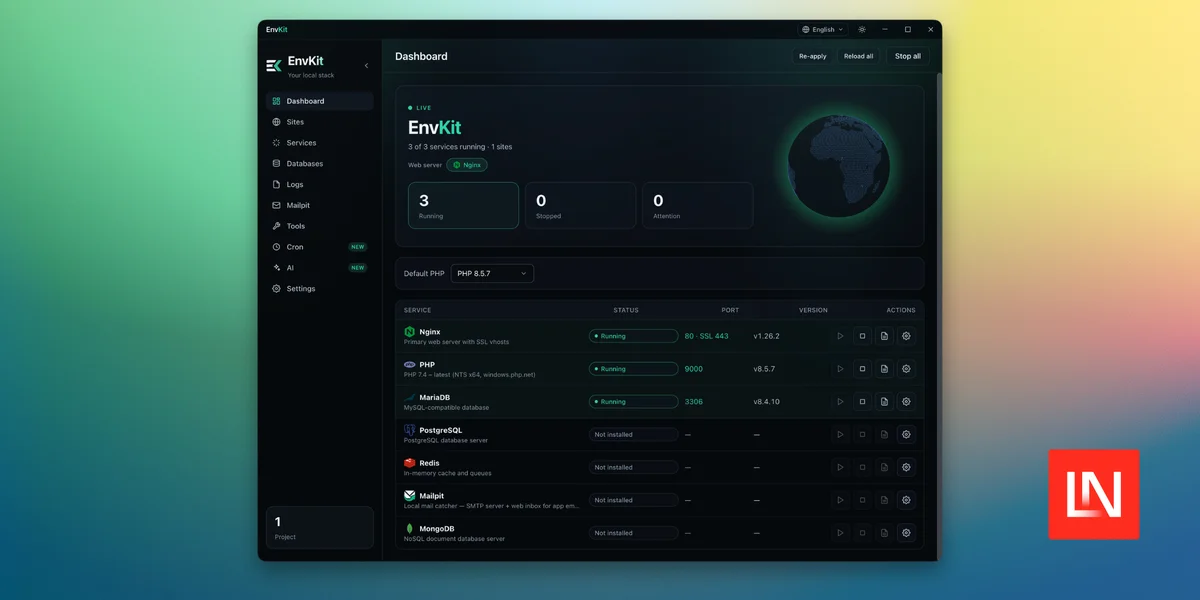The image size is (1200, 600).
Task: Open the MariaDB log file icon
Action: 884,402
